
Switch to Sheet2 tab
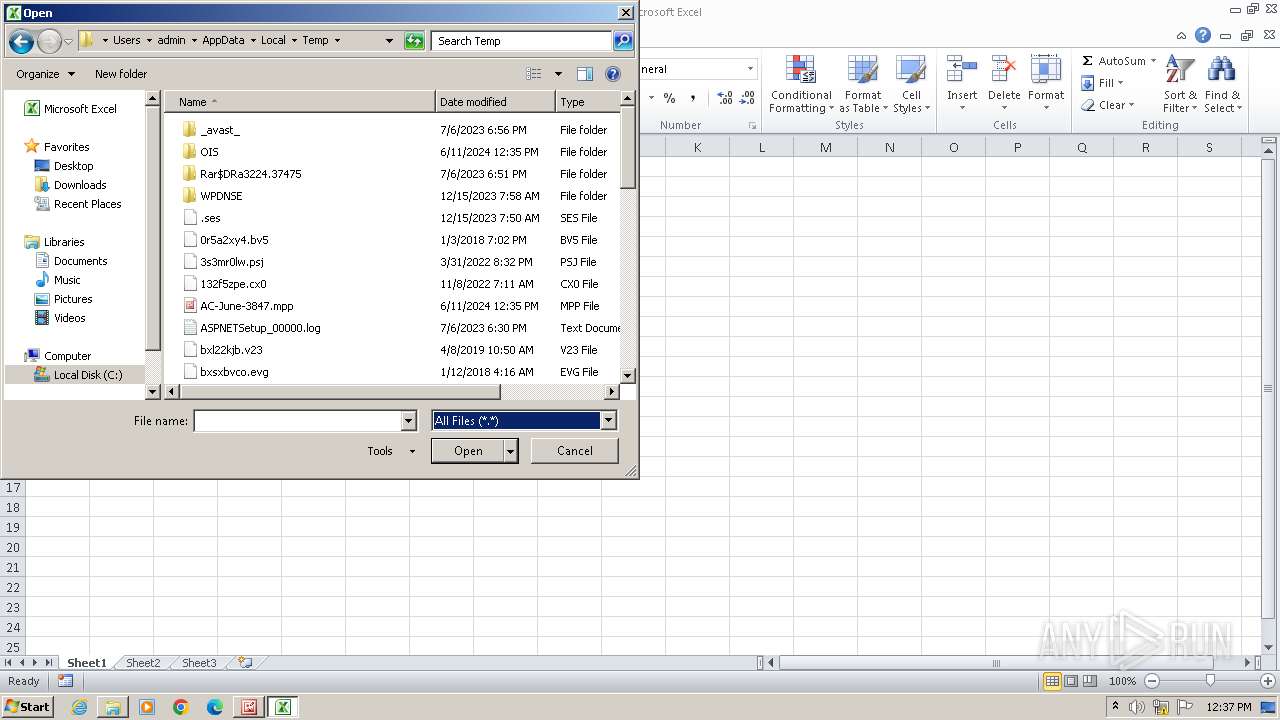tap(142, 663)
